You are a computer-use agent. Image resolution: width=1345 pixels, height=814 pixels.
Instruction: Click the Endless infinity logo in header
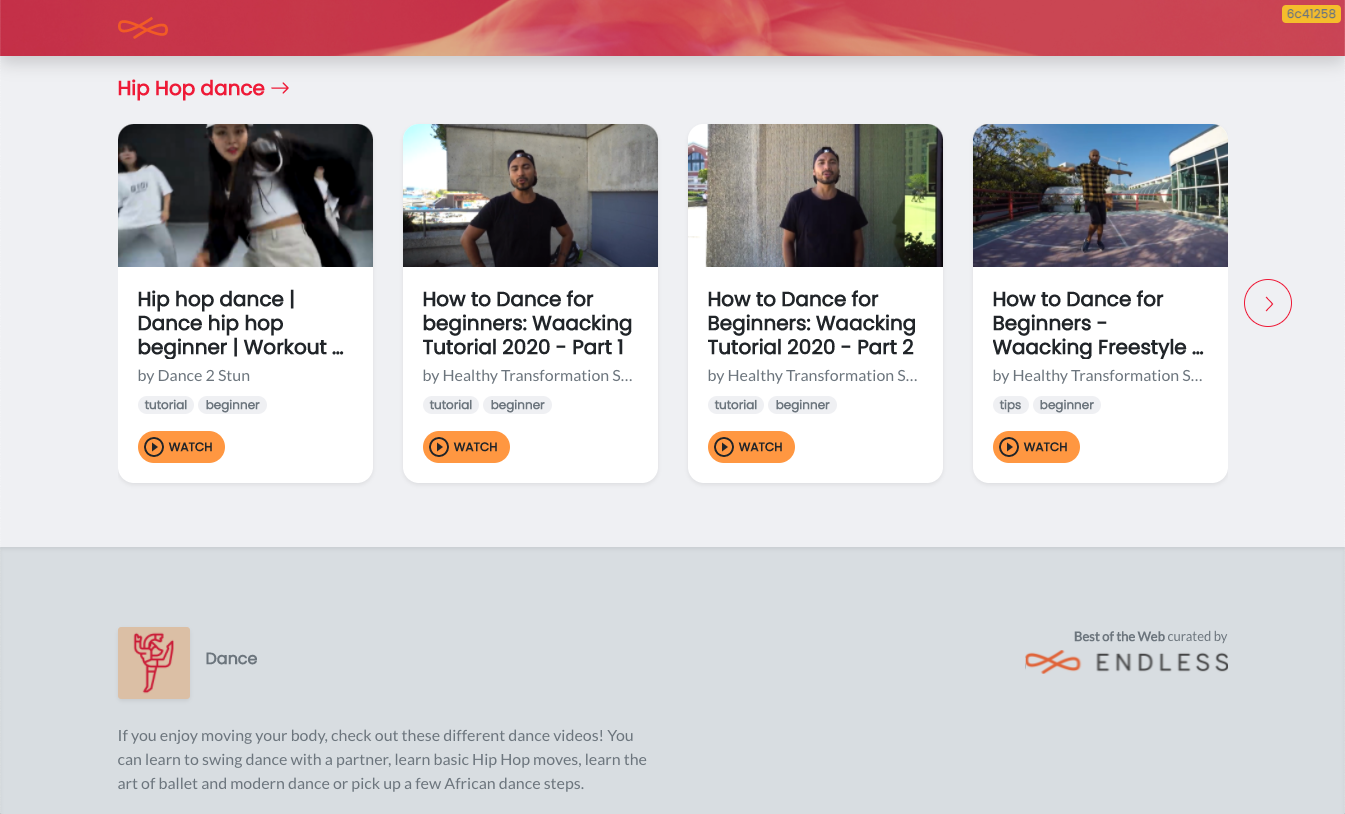pyautogui.click(x=142, y=28)
